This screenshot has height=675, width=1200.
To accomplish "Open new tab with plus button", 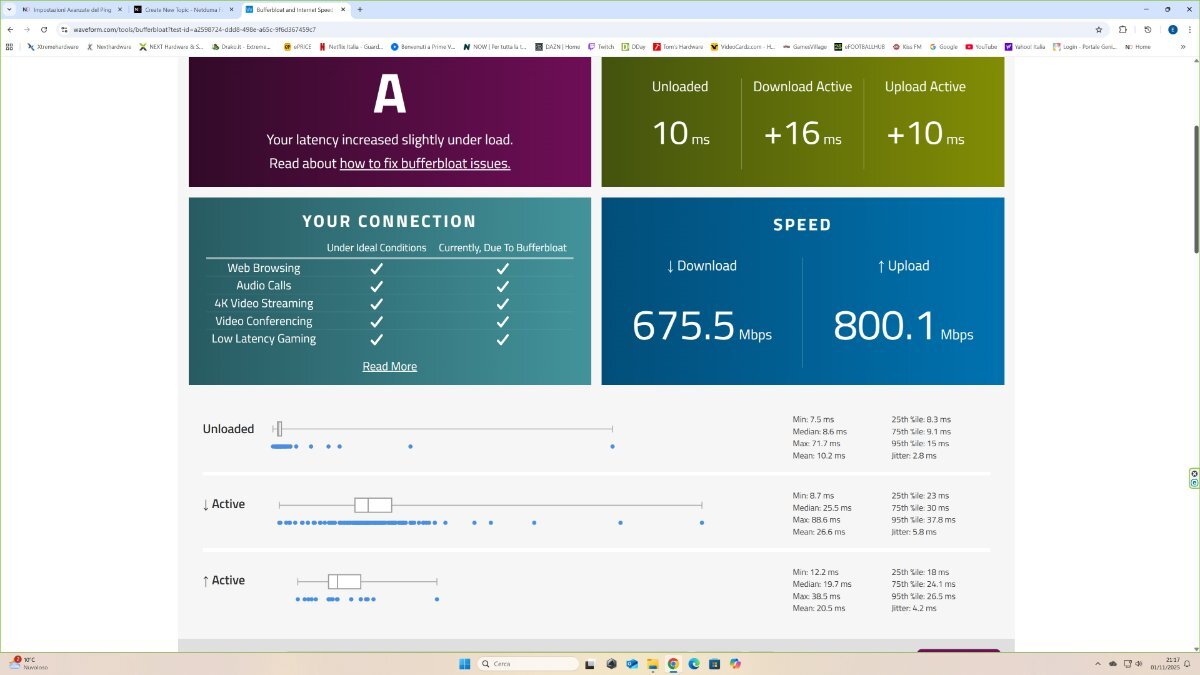I will [x=360, y=9].
